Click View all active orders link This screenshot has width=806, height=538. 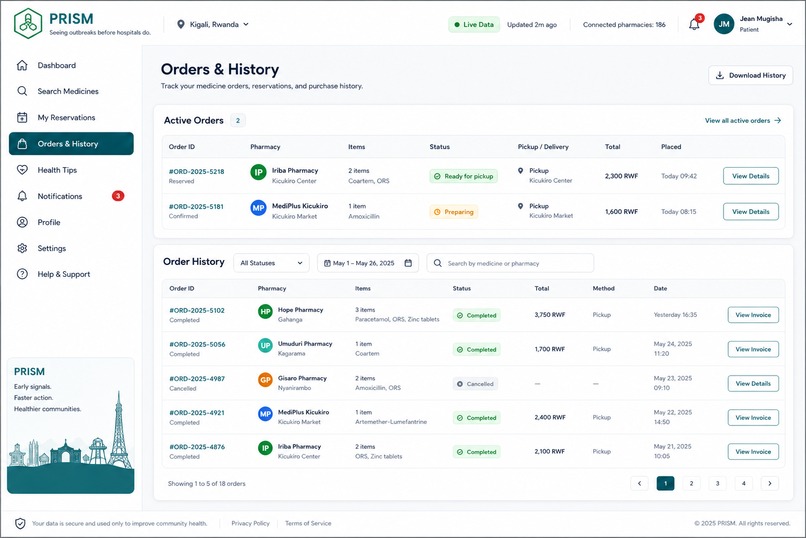pyautogui.click(x=743, y=120)
